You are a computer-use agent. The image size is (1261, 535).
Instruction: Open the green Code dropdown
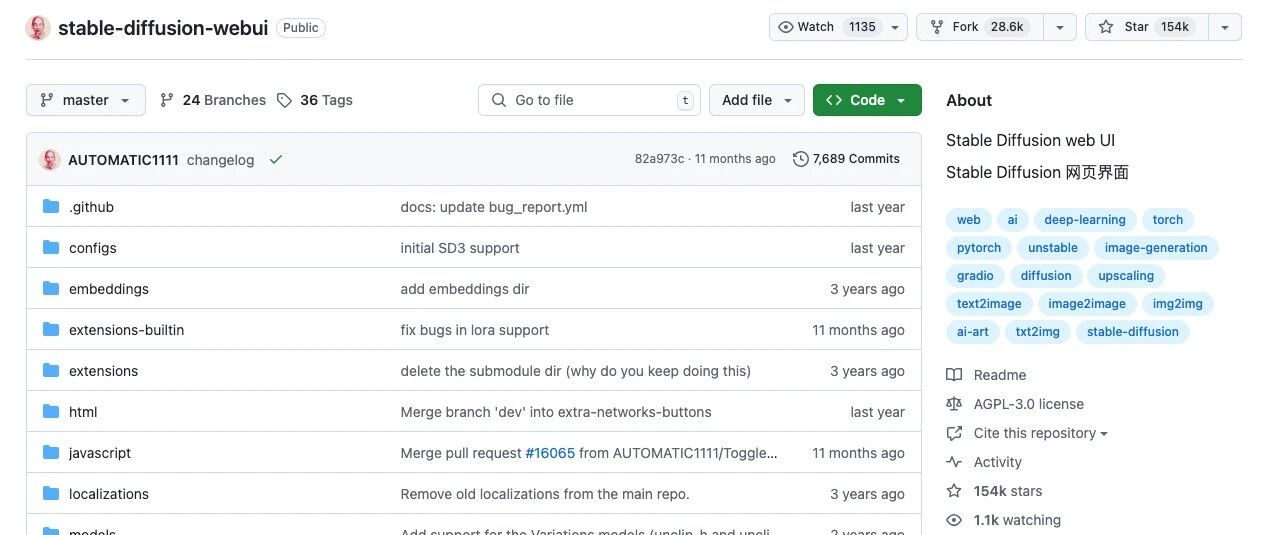tap(867, 100)
